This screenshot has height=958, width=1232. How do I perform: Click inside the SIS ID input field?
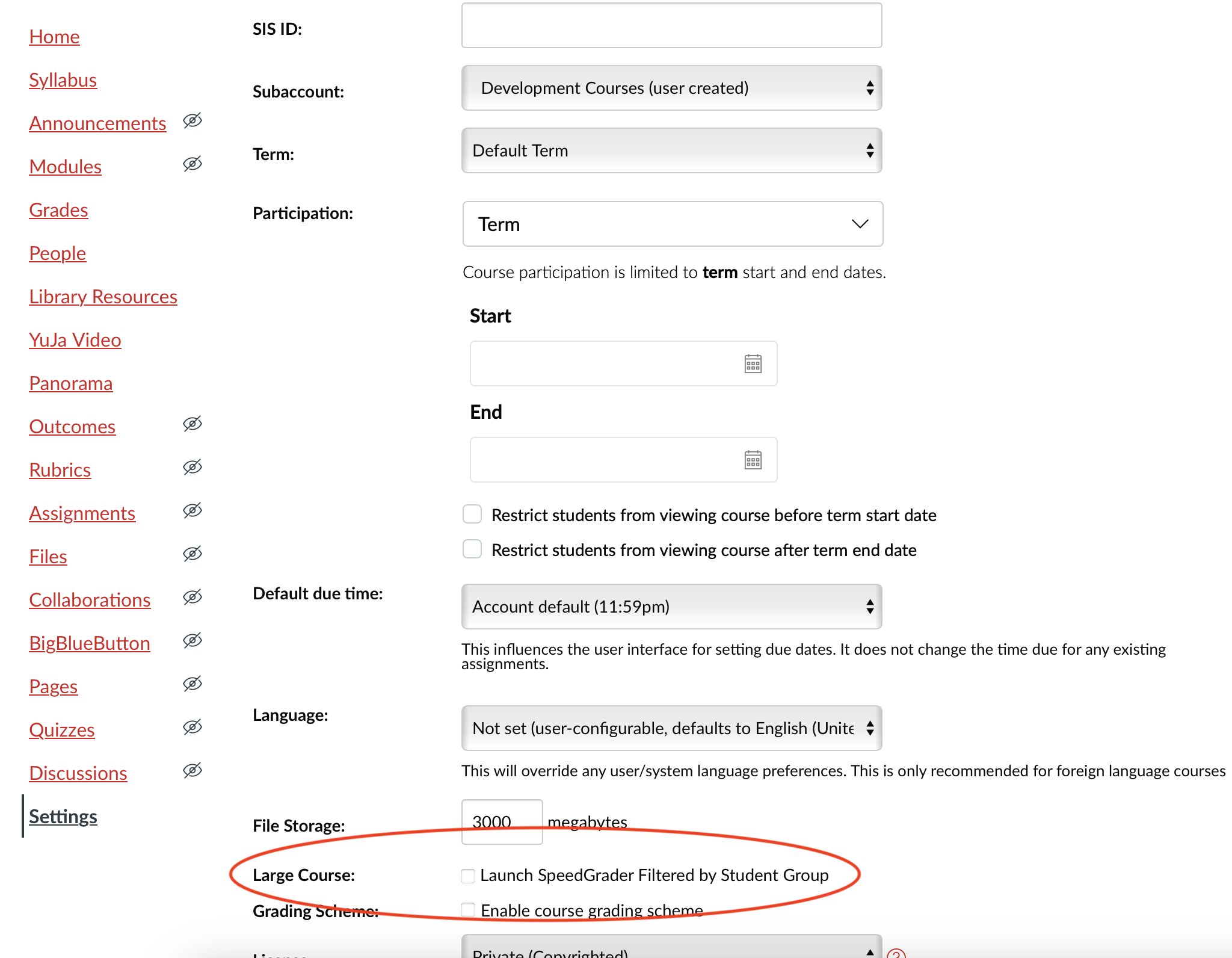pos(671,25)
